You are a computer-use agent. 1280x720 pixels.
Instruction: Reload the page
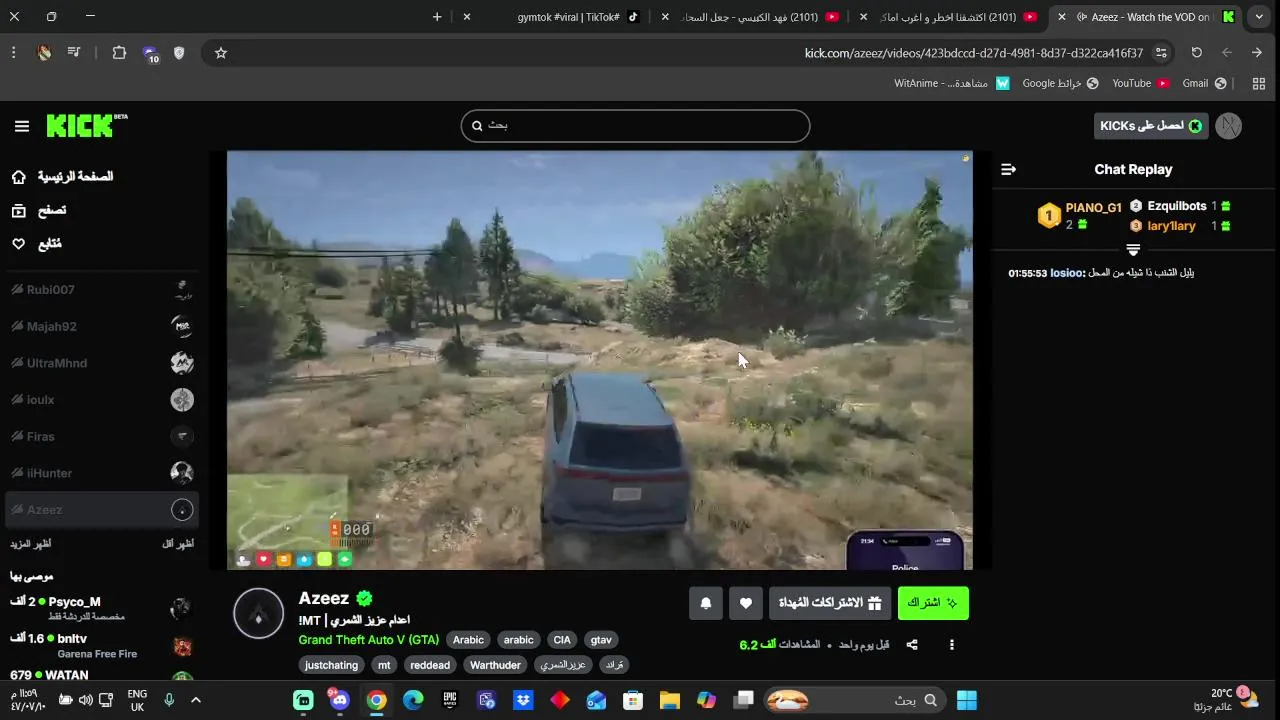pos(1196,53)
